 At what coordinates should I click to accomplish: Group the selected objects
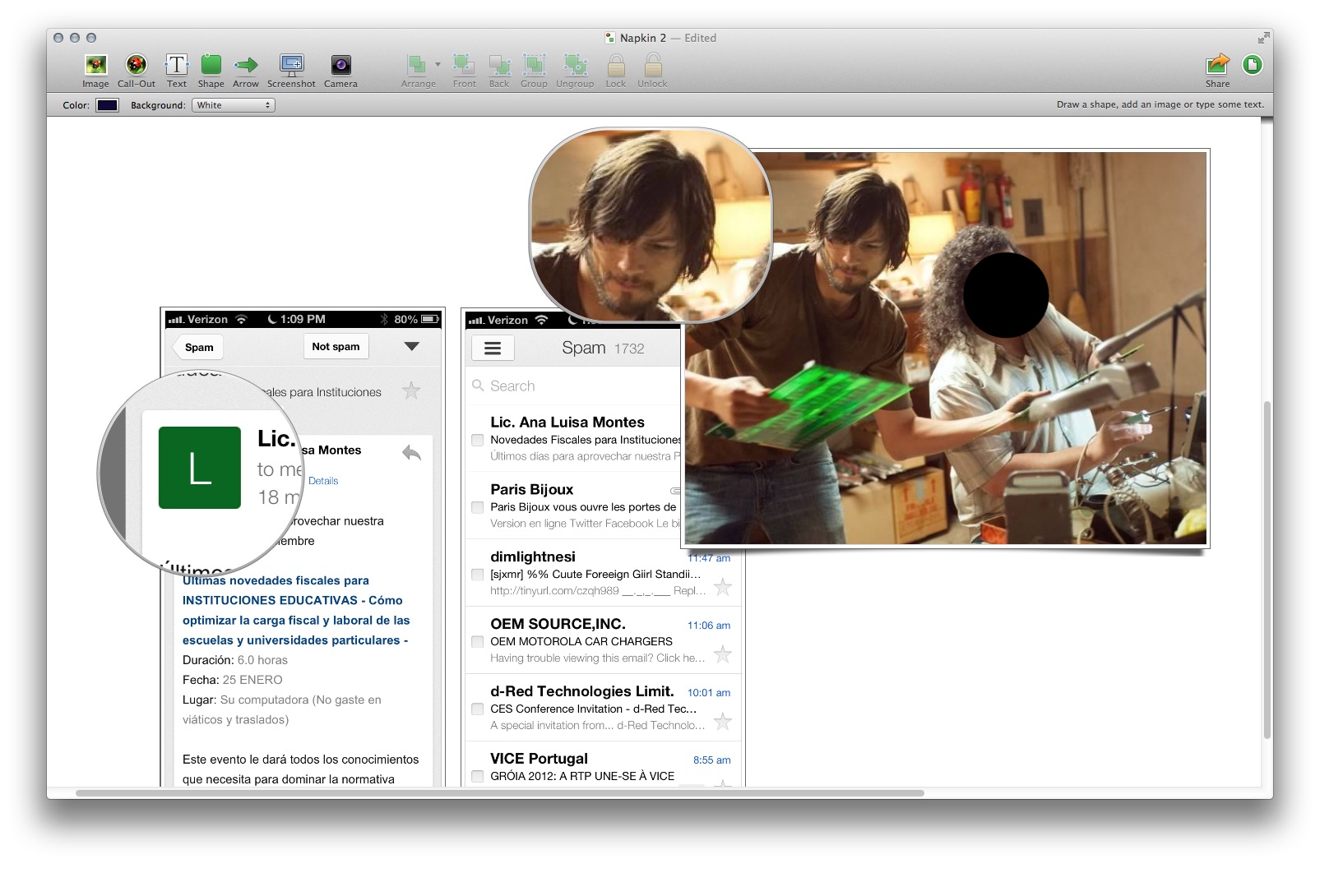pos(534,71)
